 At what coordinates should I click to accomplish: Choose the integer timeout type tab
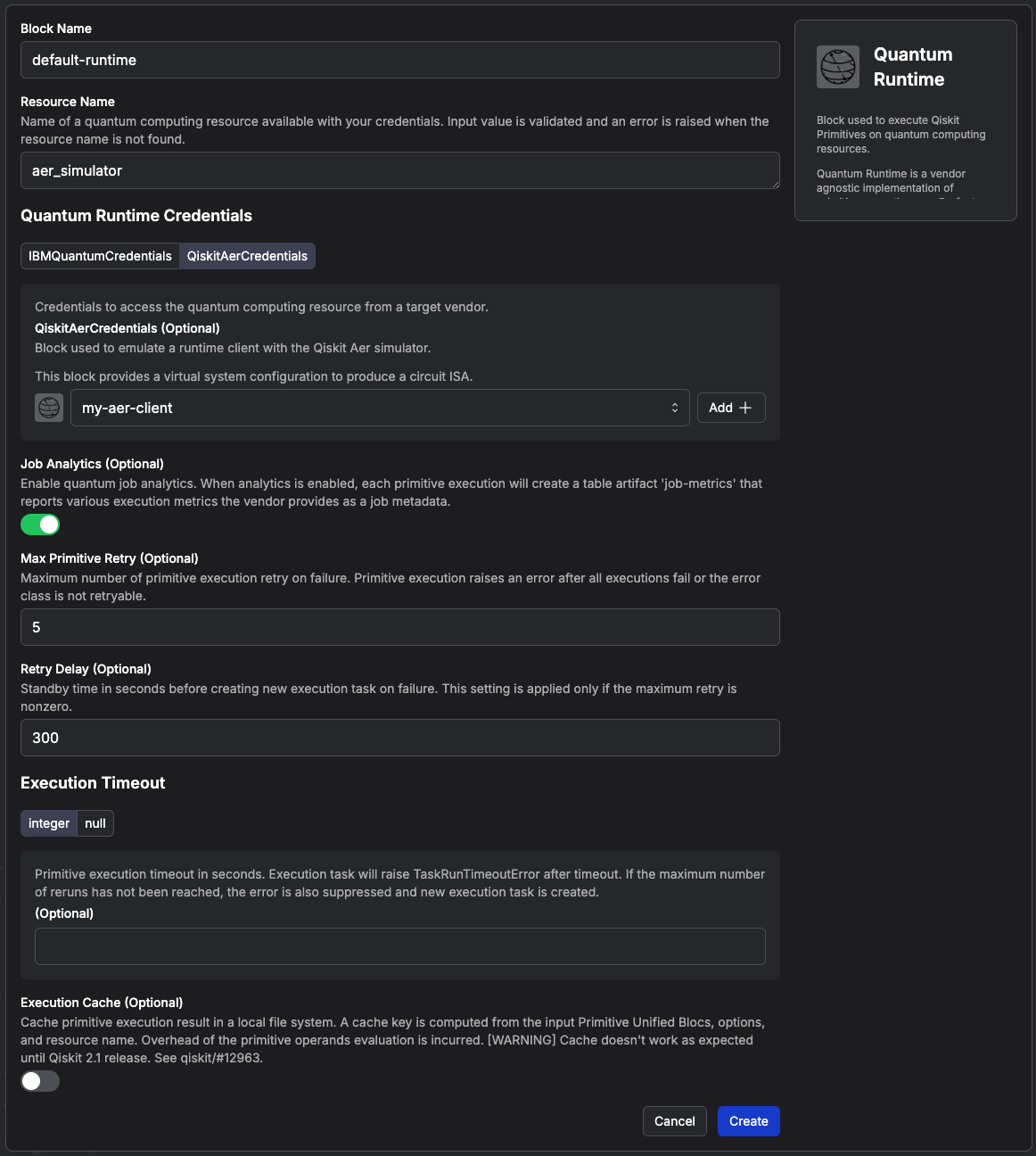[x=49, y=823]
